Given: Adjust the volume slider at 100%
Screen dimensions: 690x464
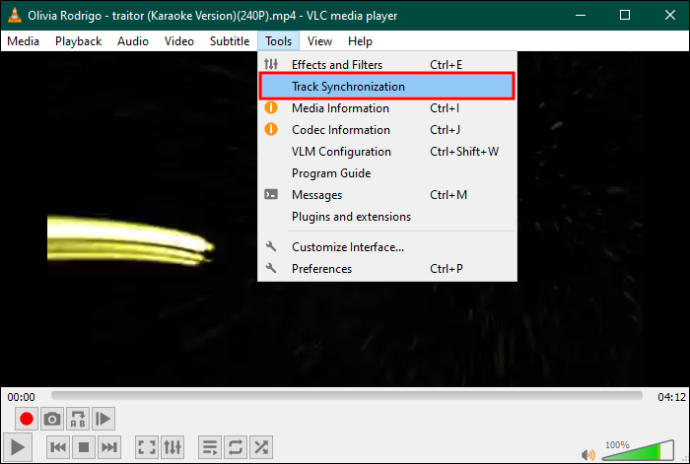Looking at the screenshot, I should tap(638, 450).
